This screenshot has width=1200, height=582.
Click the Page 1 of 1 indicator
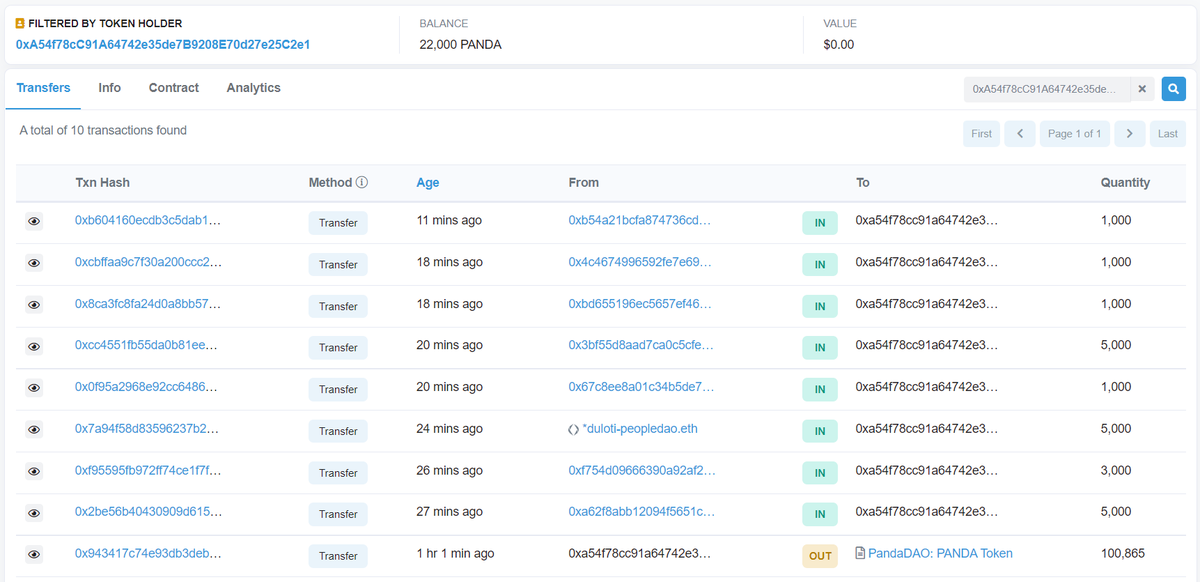click(x=1074, y=133)
